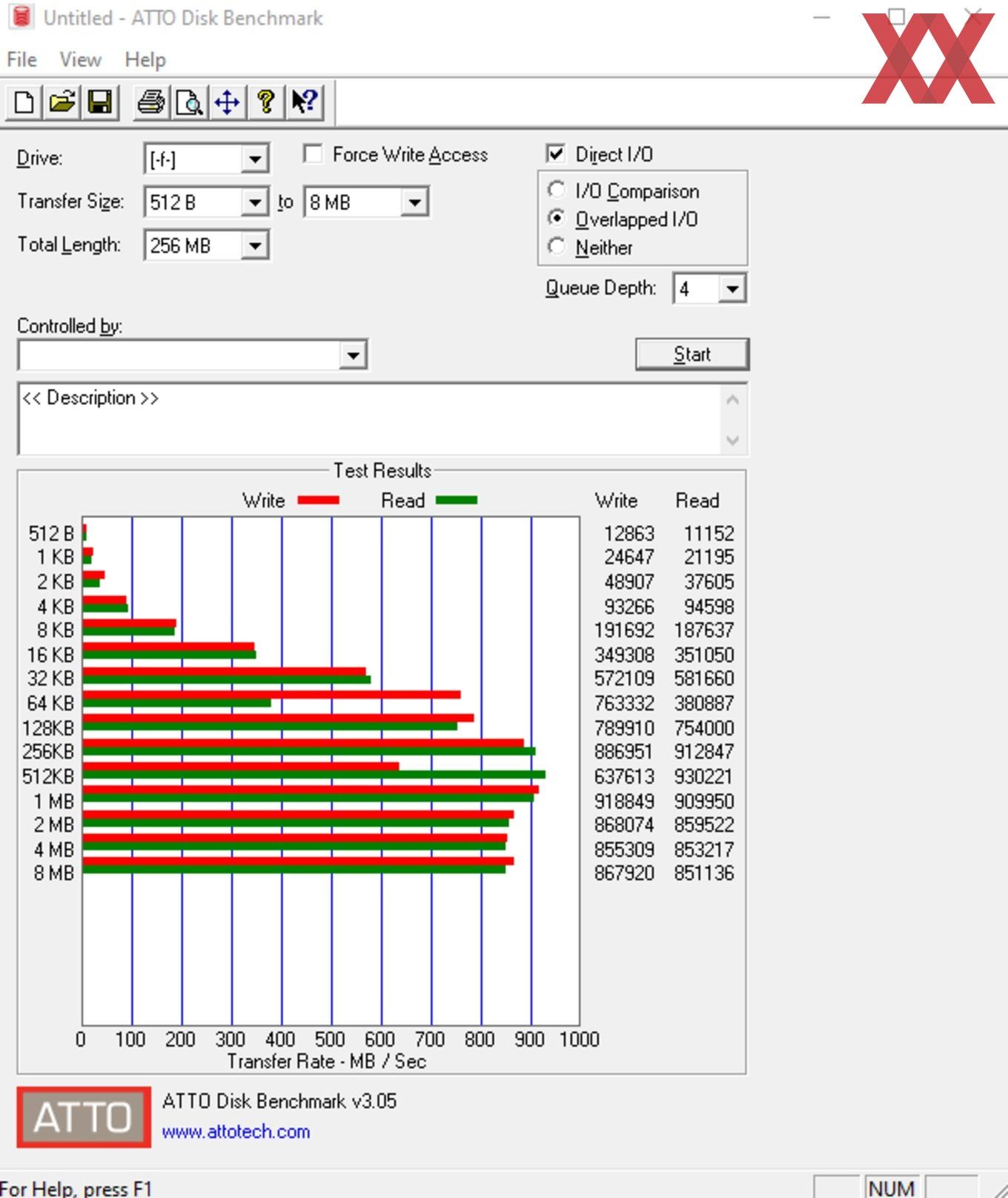Viewport: 1008px width, 1198px height.
Task: Click the write value 918849
Action: pyautogui.click(x=624, y=801)
